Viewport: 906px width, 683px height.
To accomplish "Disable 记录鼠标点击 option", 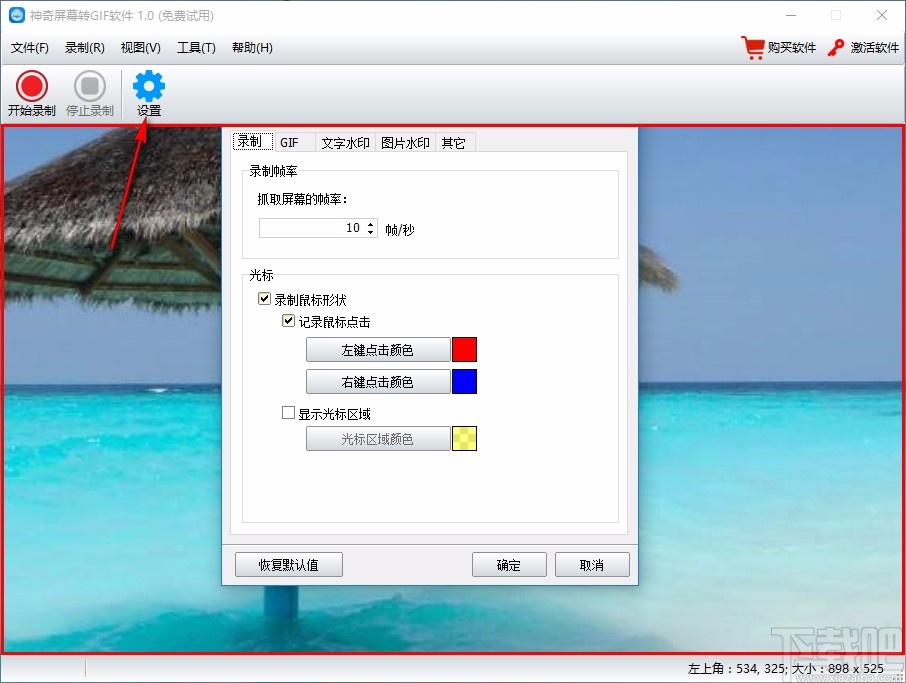I will 288,320.
